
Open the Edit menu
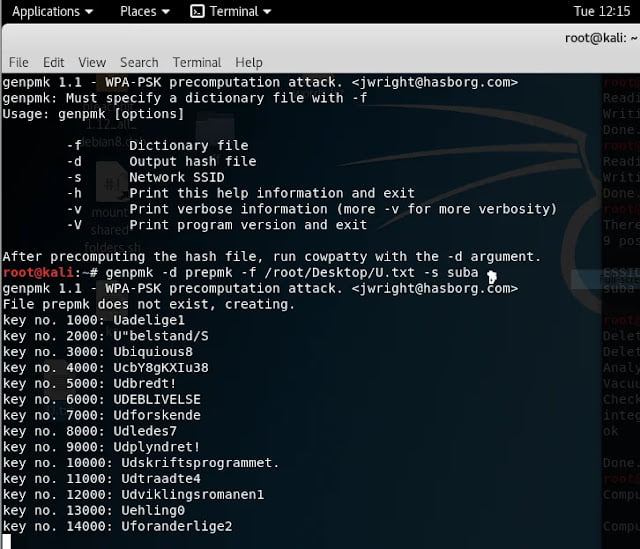tap(53, 62)
